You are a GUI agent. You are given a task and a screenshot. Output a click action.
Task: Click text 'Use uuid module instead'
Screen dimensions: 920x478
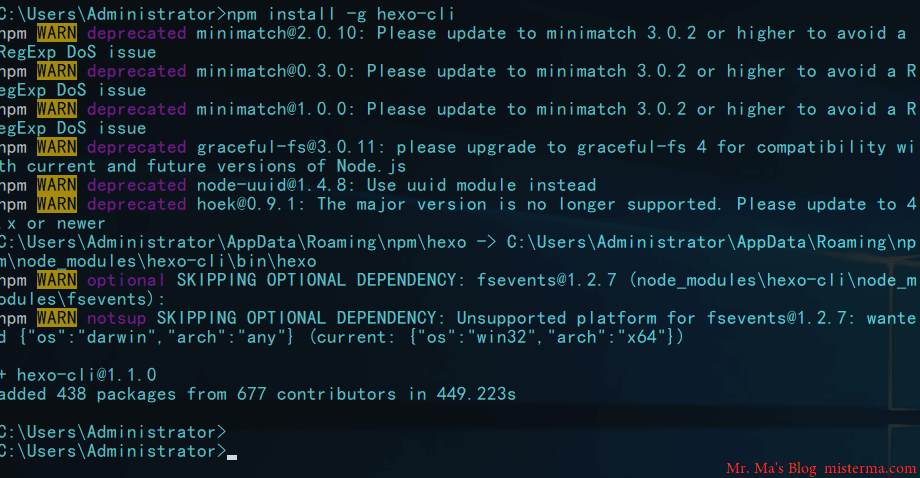click(481, 185)
